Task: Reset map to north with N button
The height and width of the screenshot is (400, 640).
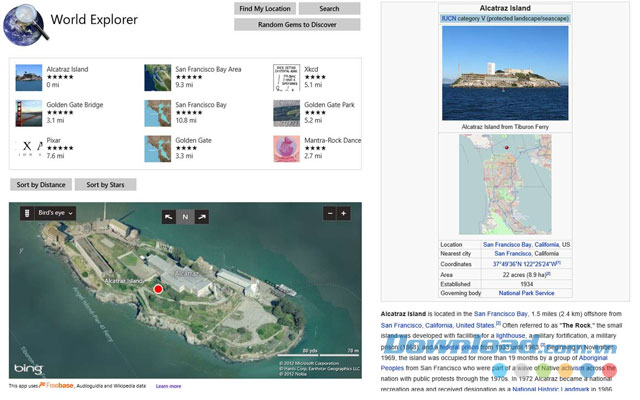Action: click(185, 215)
